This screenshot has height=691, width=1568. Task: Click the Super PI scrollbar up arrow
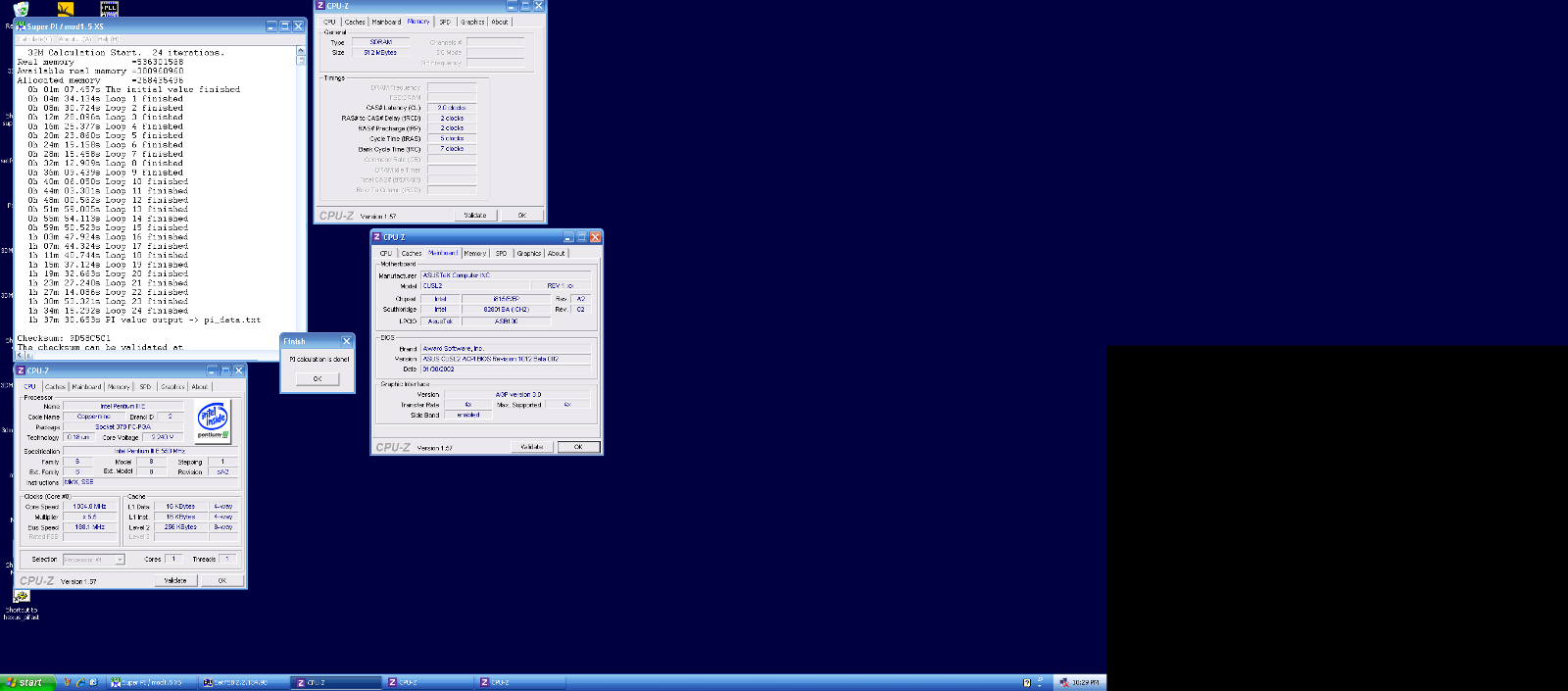(x=301, y=50)
